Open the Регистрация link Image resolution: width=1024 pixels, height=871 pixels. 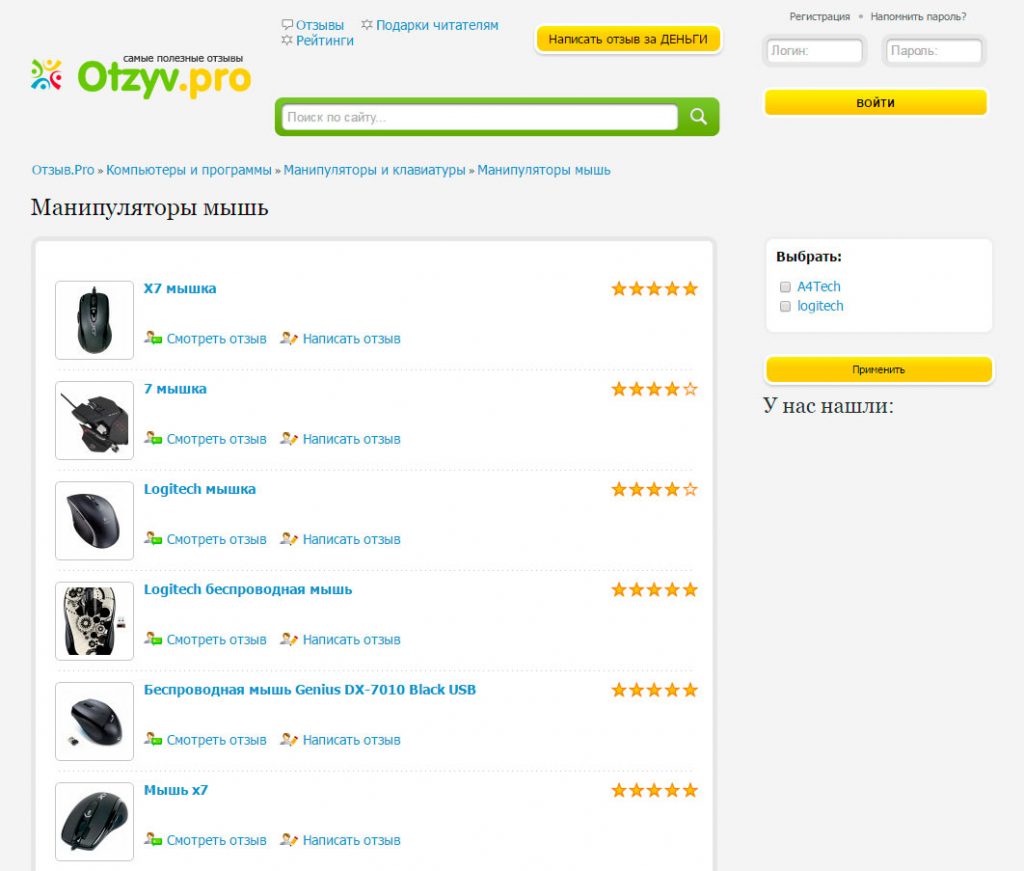pyautogui.click(x=820, y=16)
